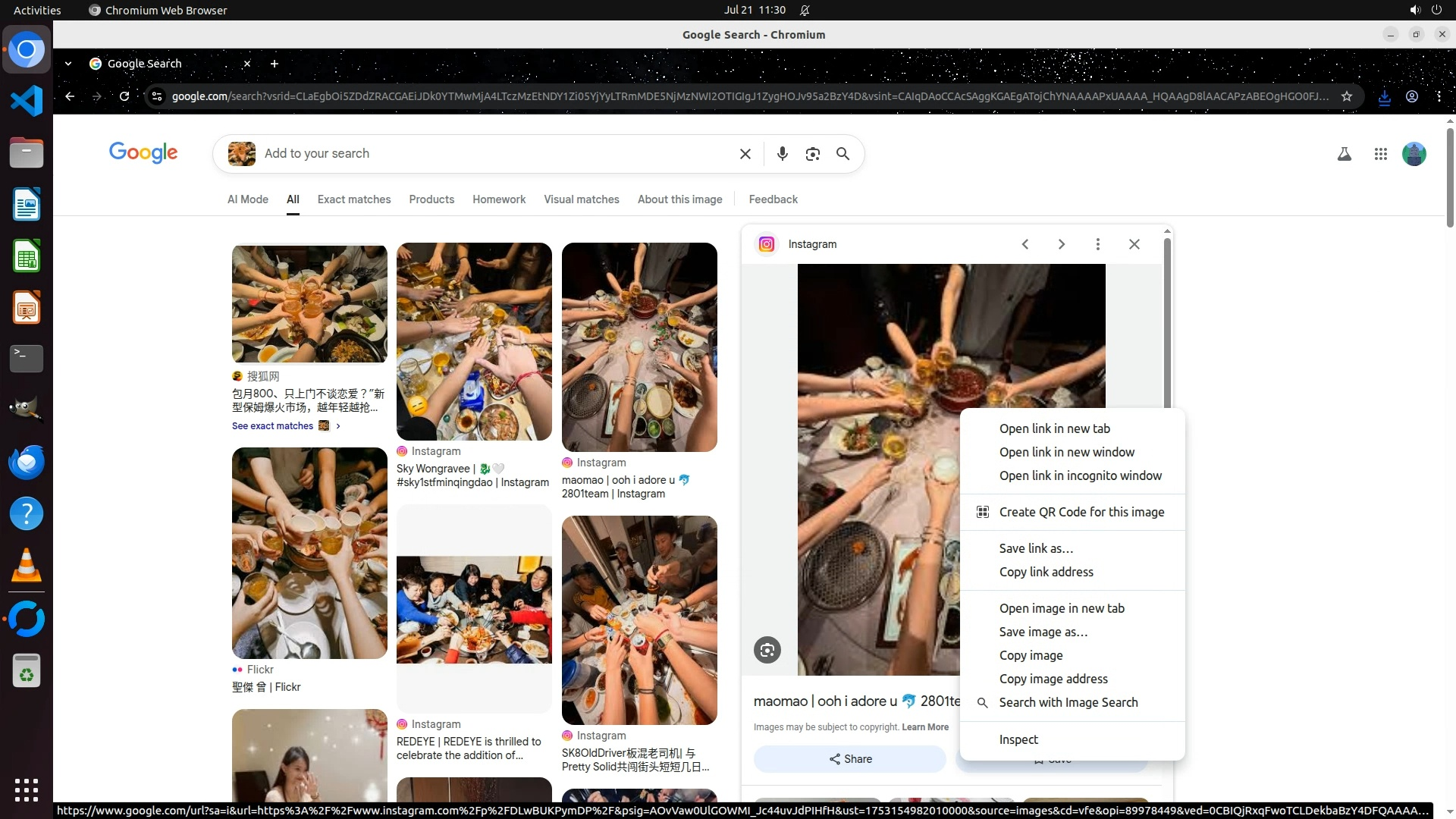The image size is (1456, 819).
Task: Open preview panel three-dot options menu
Action: coord(1097,244)
